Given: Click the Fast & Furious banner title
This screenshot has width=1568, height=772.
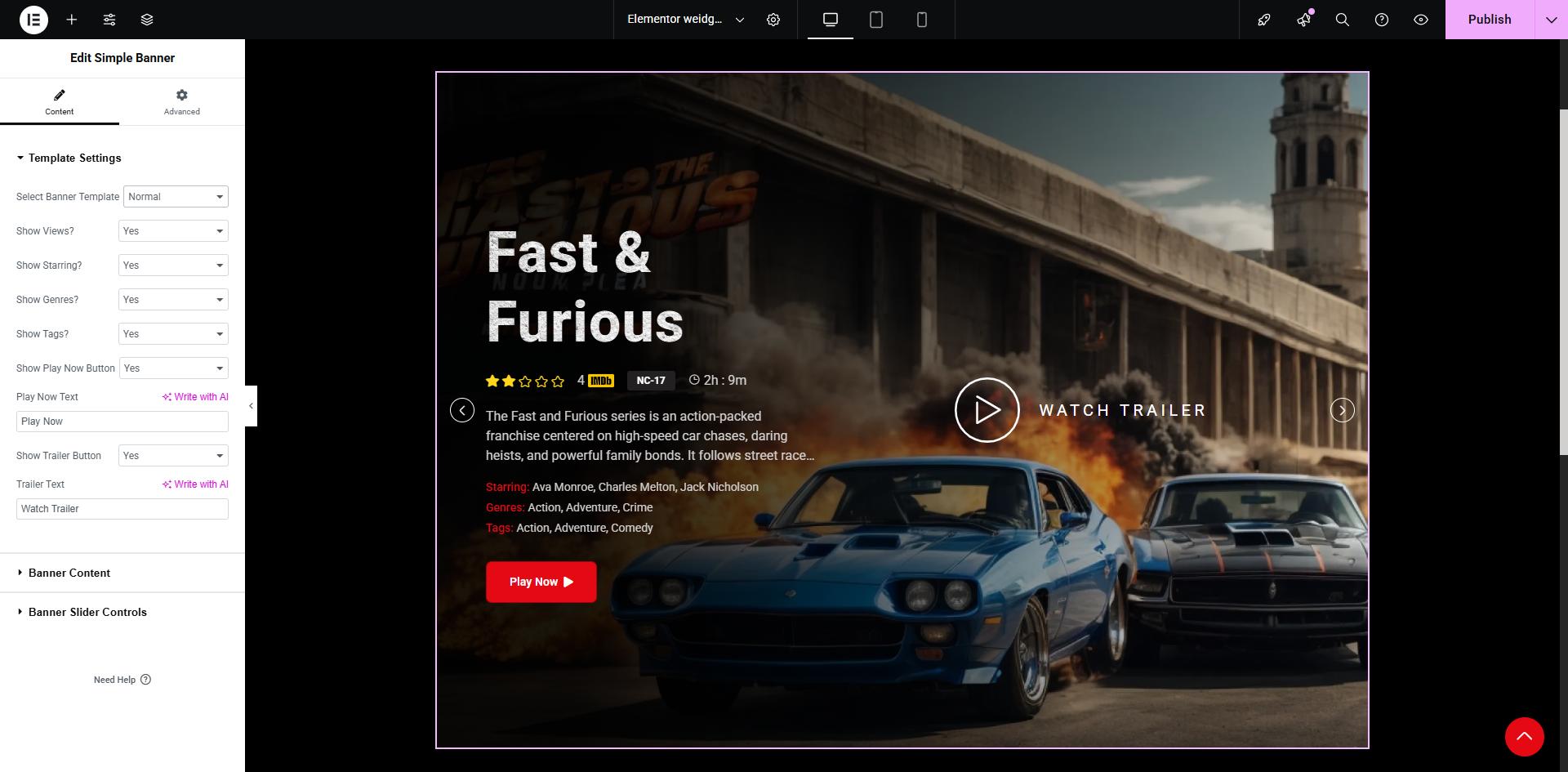Looking at the screenshot, I should 585,287.
